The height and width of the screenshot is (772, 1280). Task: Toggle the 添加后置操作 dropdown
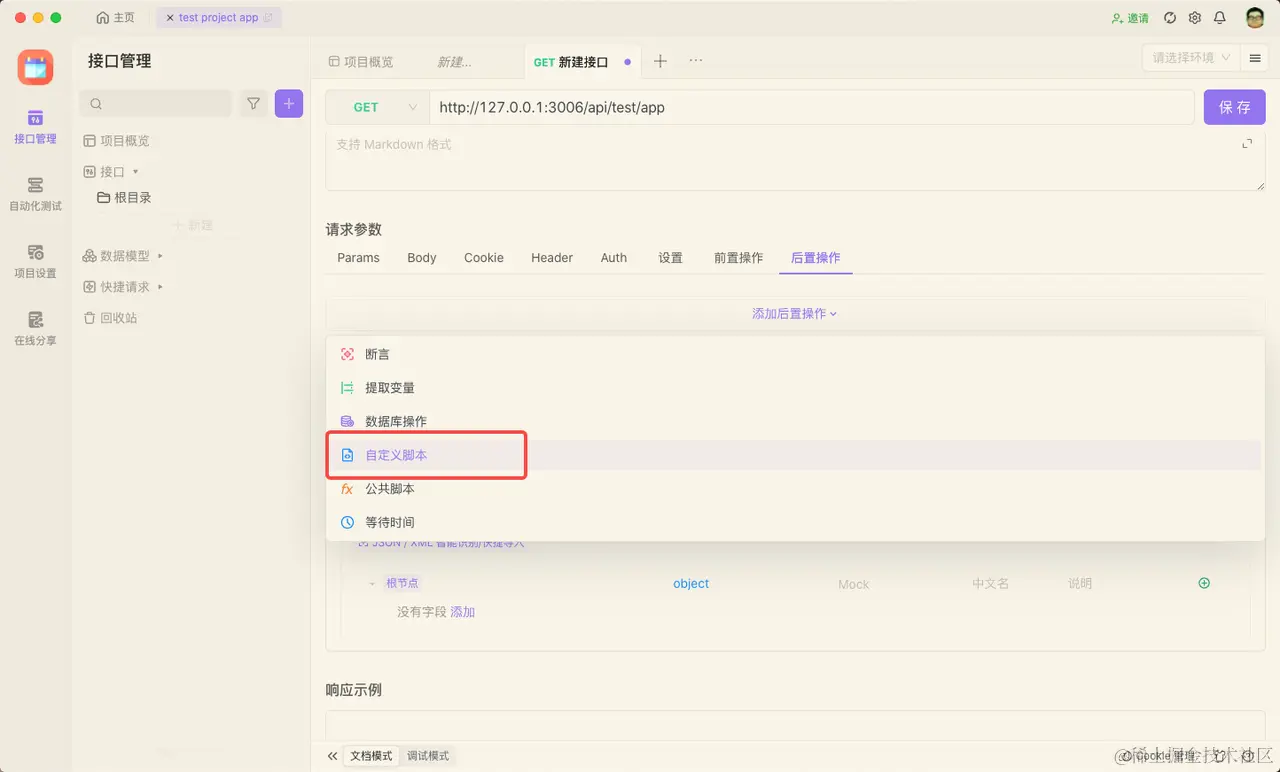point(795,313)
